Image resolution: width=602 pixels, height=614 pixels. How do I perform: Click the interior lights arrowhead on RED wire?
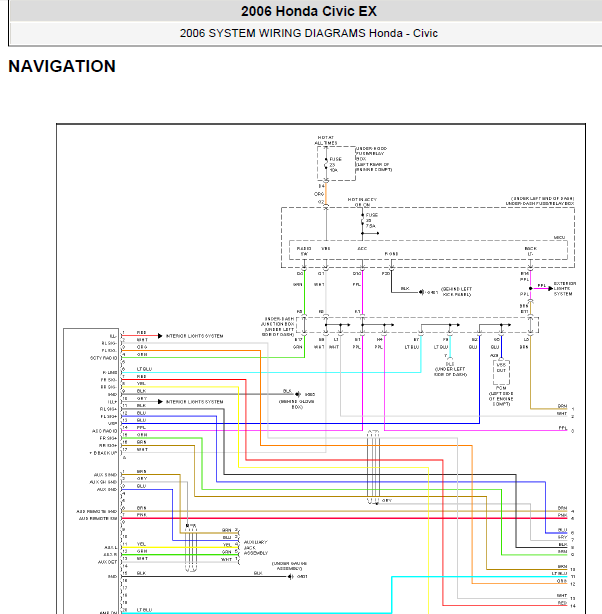click(x=160, y=336)
